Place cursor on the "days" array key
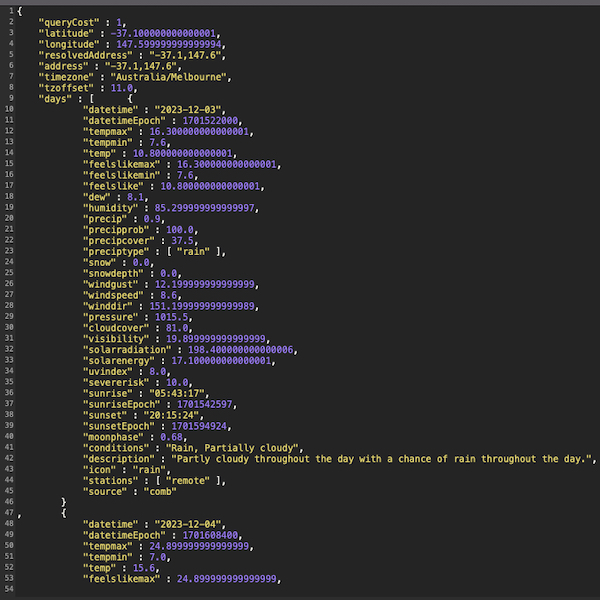Screen dimensions: 600x600 [54, 98]
